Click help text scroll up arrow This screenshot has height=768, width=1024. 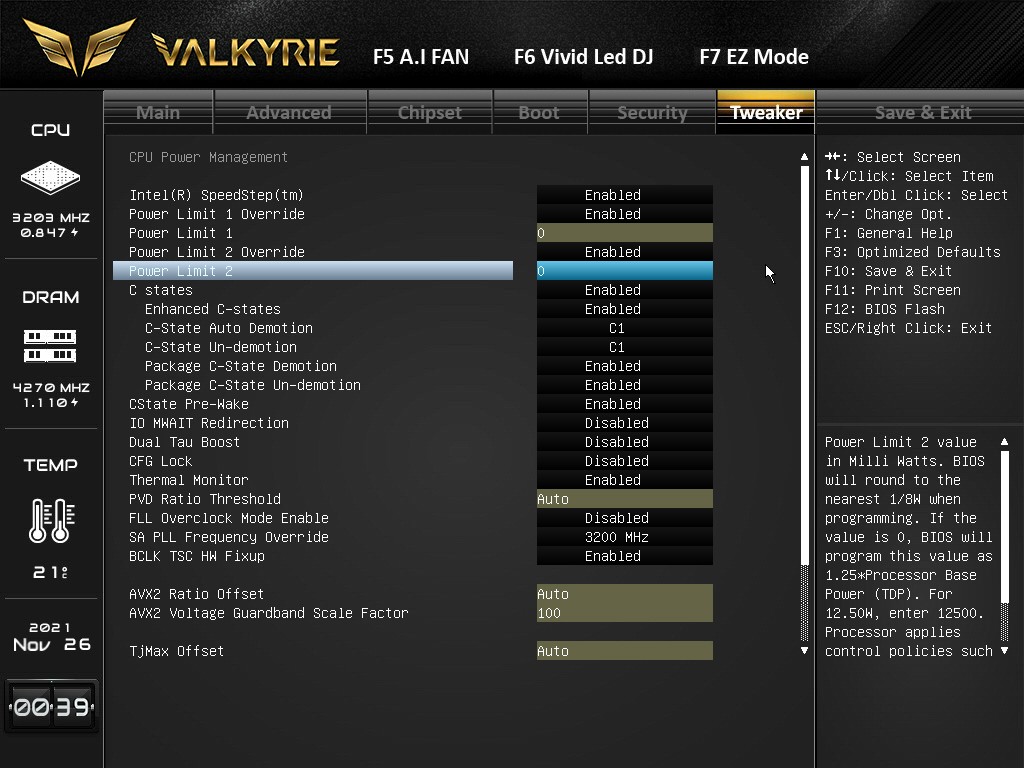click(x=1004, y=442)
